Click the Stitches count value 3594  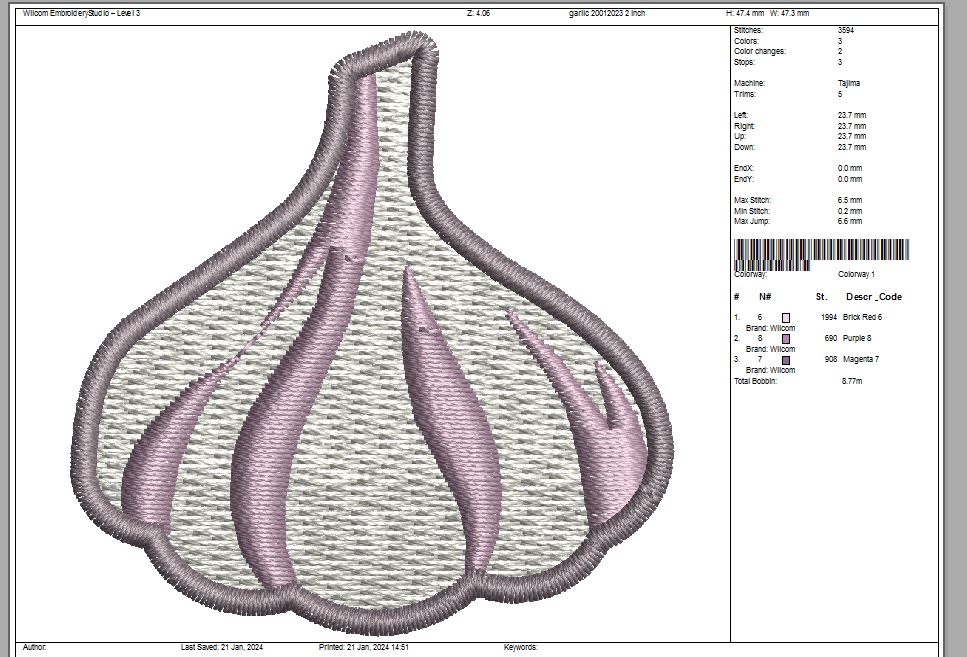tap(845, 31)
